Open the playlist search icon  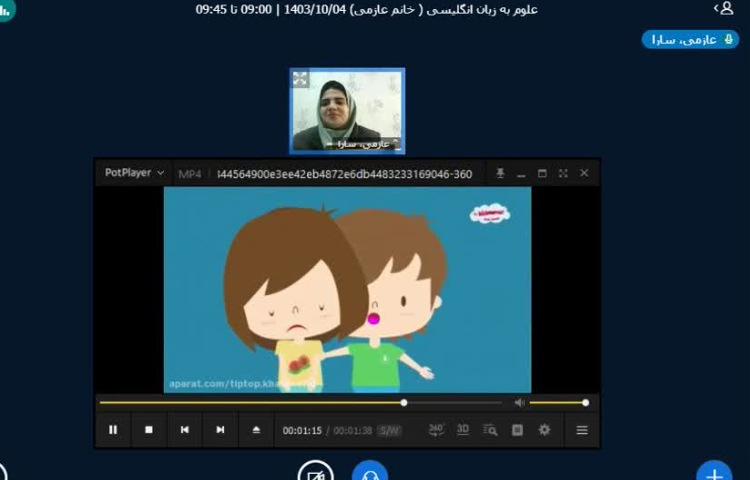point(490,430)
